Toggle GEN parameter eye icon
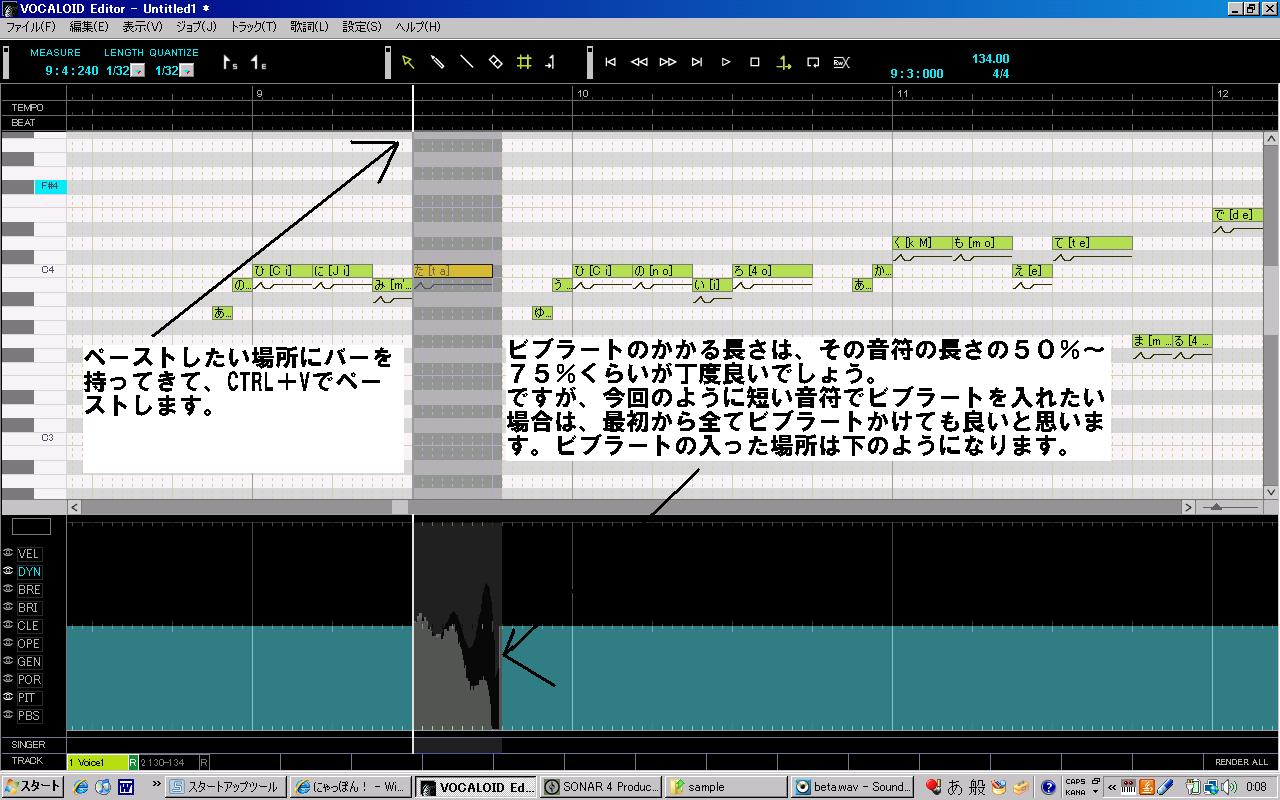 (x=8, y=661)
